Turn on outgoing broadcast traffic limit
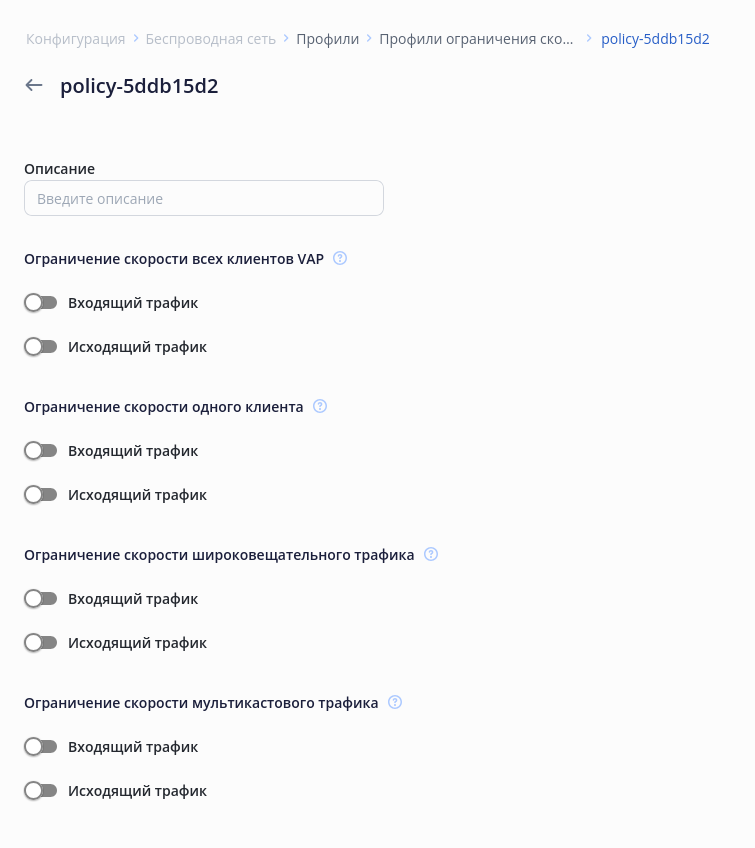This screenshot has width=755, height=848. (x=41, y=643)
